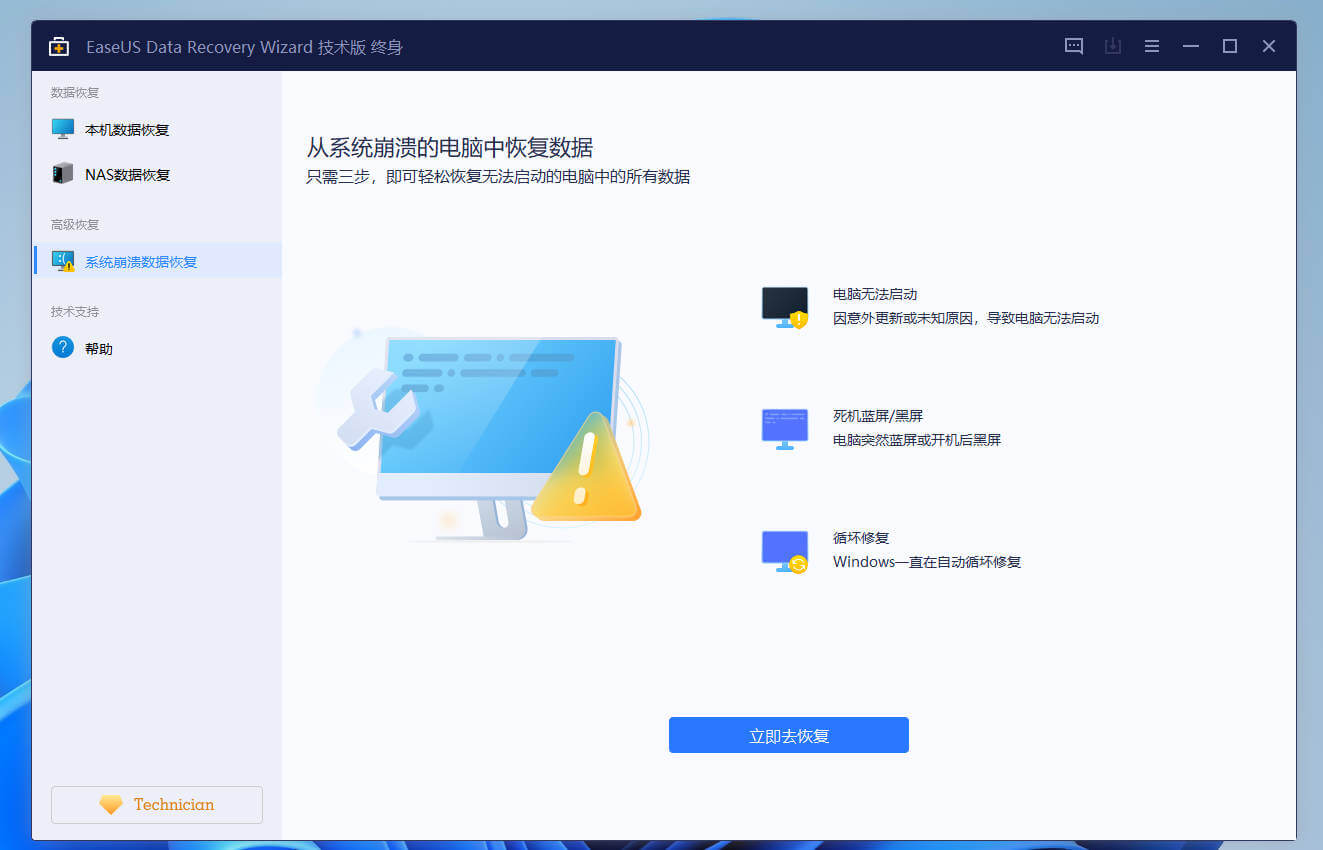Open help via the 帮助 question-mark icon
1323x850 pixels.
[x=62, y=347]
